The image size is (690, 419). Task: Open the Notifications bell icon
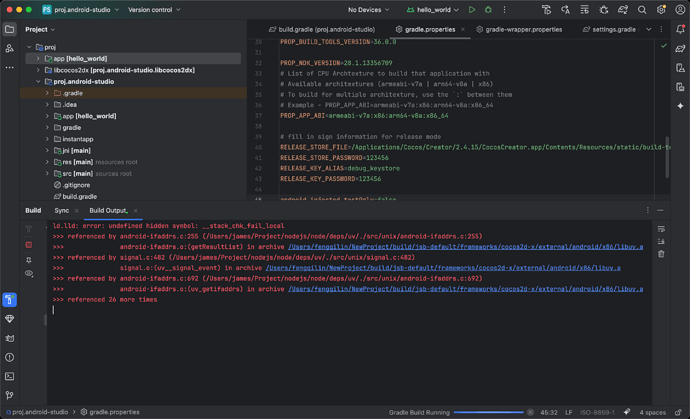680,30
